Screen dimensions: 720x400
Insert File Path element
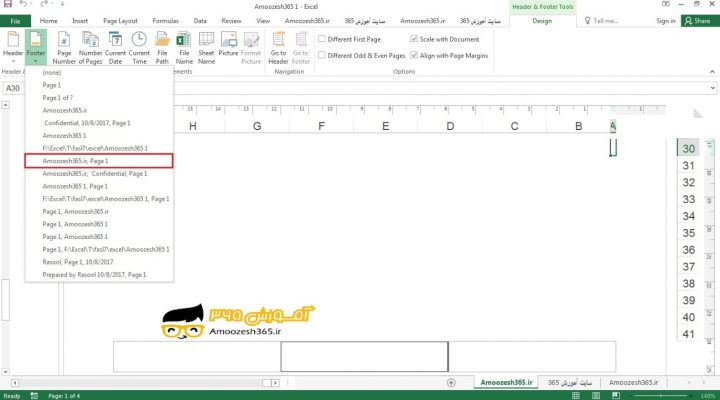pyautogui.click(x=162, y=47)
